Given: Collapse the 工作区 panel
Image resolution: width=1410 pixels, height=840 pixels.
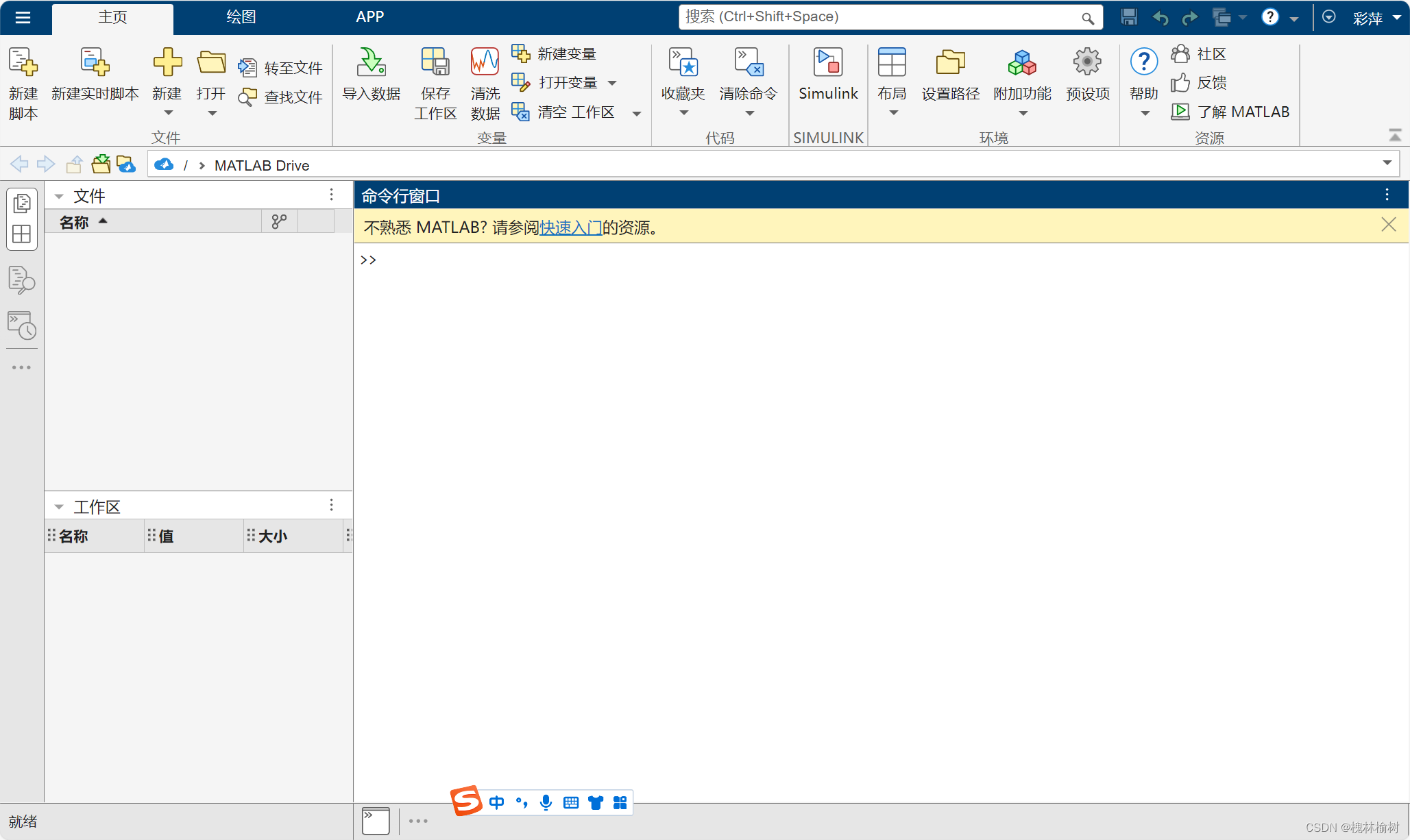Looking at the screenshot, I should [59, 507].
